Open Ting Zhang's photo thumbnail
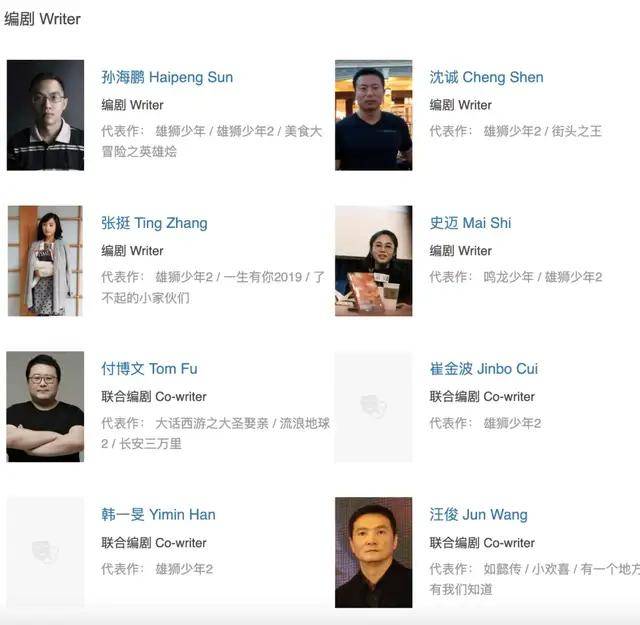Image resolution: width=640 pixels, height=625 pixels. coord(45,261)
